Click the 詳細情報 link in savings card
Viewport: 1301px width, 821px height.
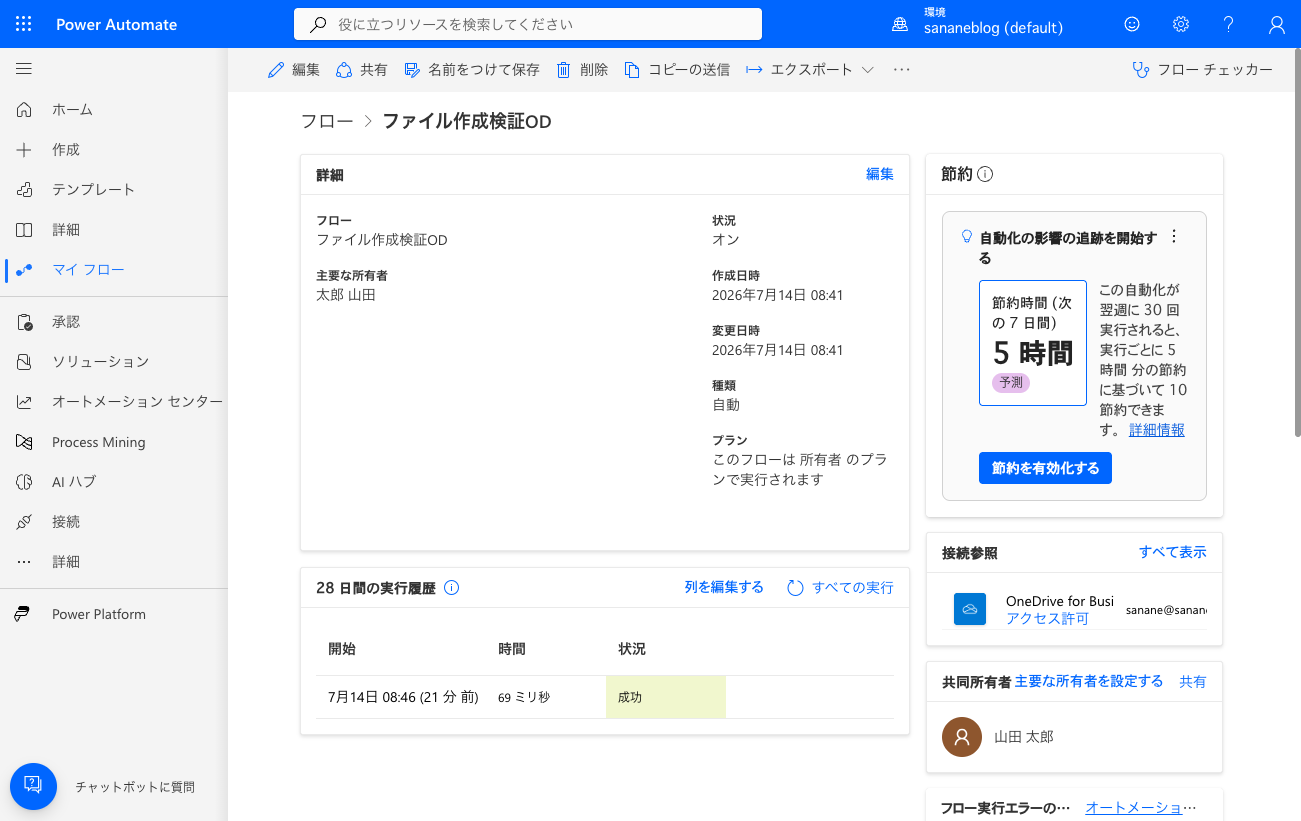1157,430
